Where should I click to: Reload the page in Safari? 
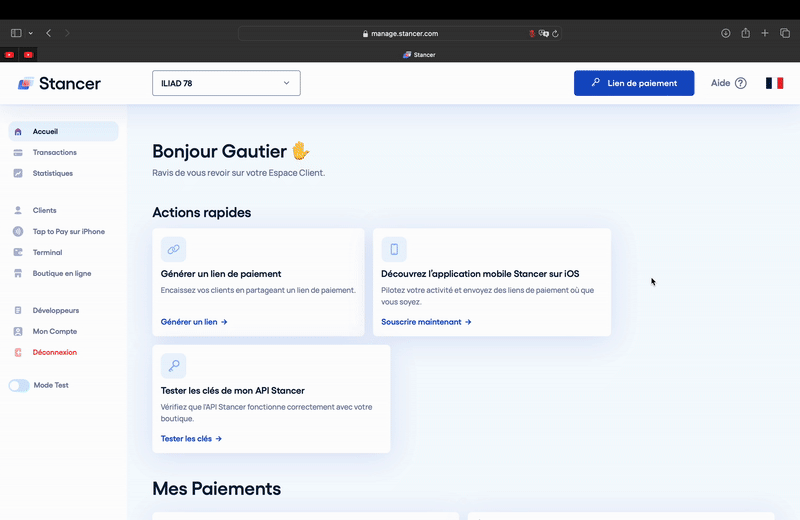click(x=555, y=34)
